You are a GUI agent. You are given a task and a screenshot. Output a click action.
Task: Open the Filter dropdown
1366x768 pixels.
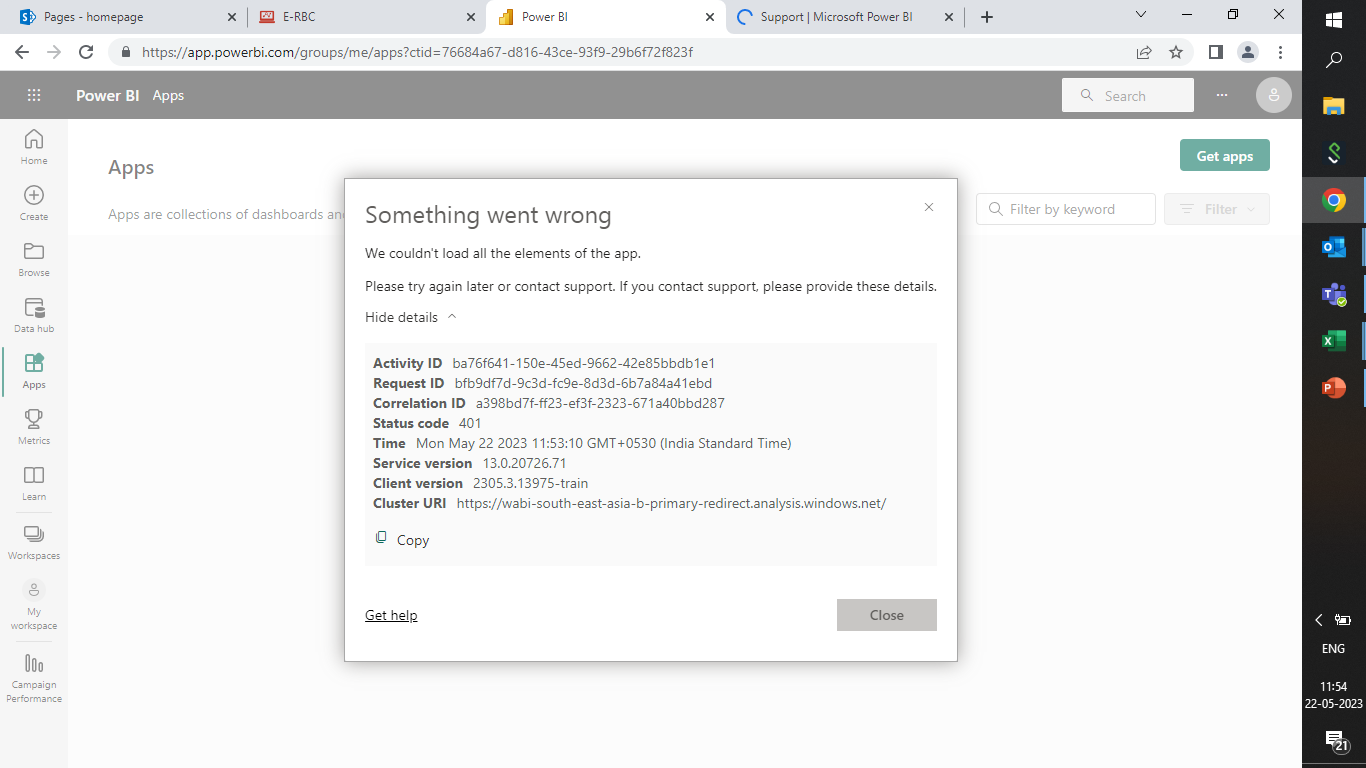[x=1217, y=209]
